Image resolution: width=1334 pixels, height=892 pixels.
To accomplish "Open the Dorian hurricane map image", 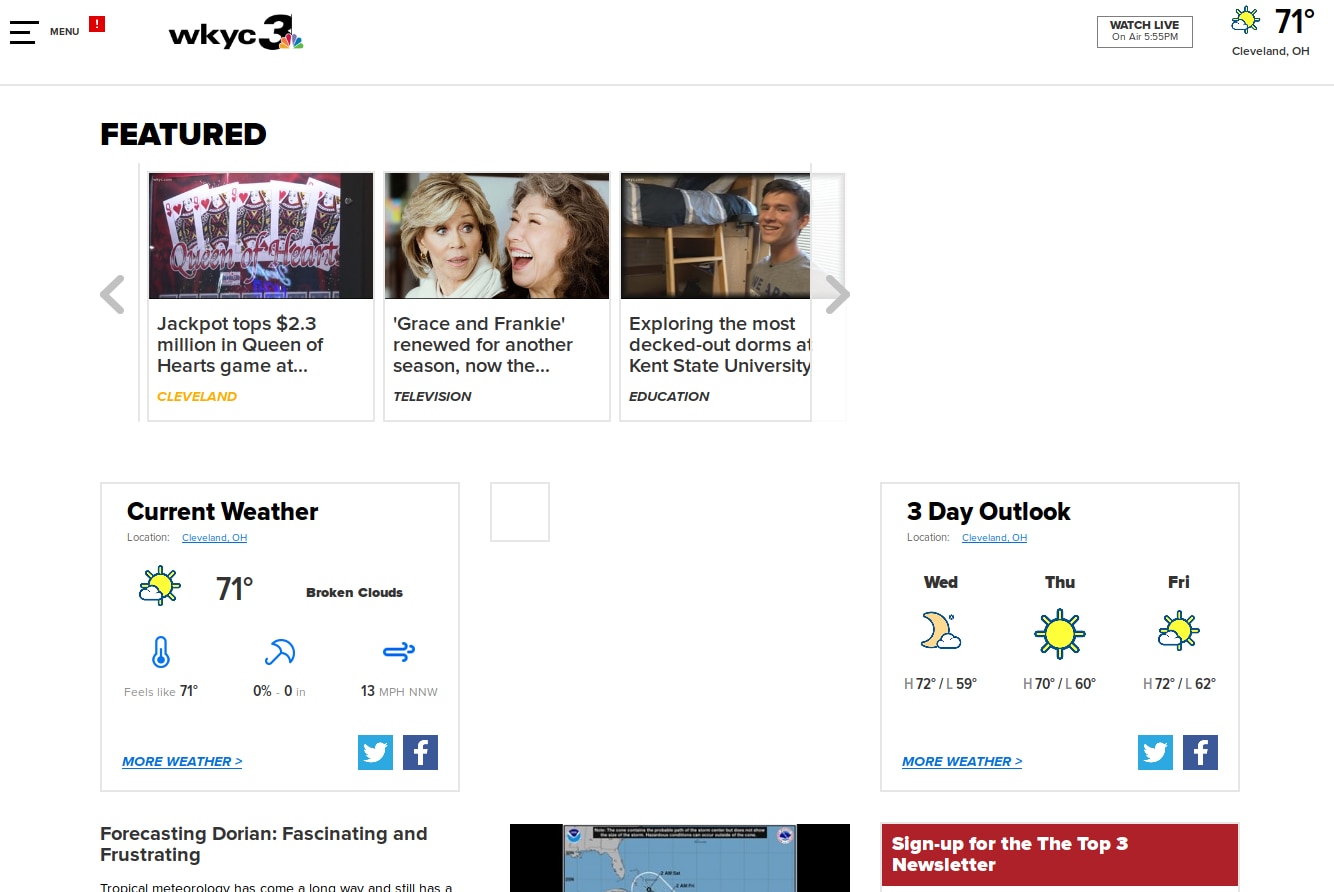I will point(680,858).
